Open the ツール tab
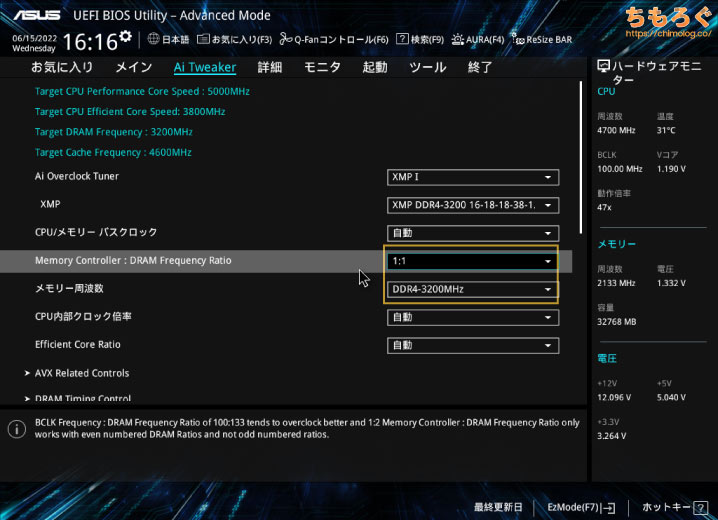 [x=428, y=67]
